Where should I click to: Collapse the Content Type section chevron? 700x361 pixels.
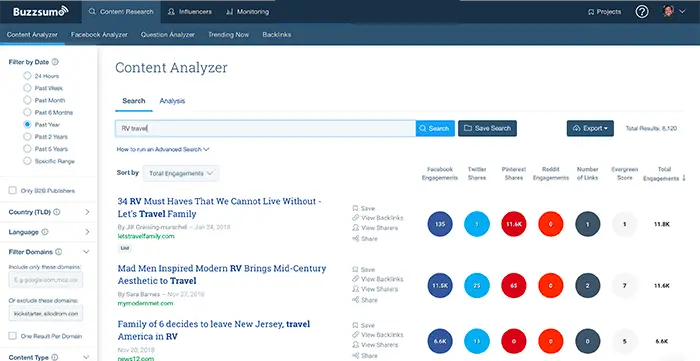point(87,357)
